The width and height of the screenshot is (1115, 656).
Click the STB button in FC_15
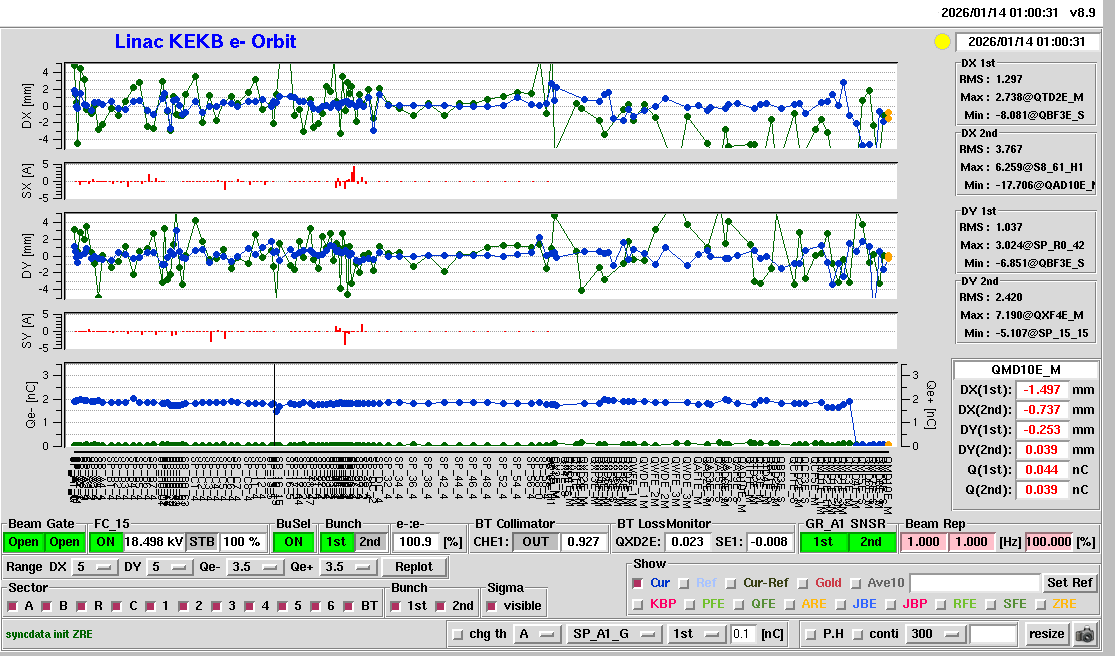click(201, 541)
